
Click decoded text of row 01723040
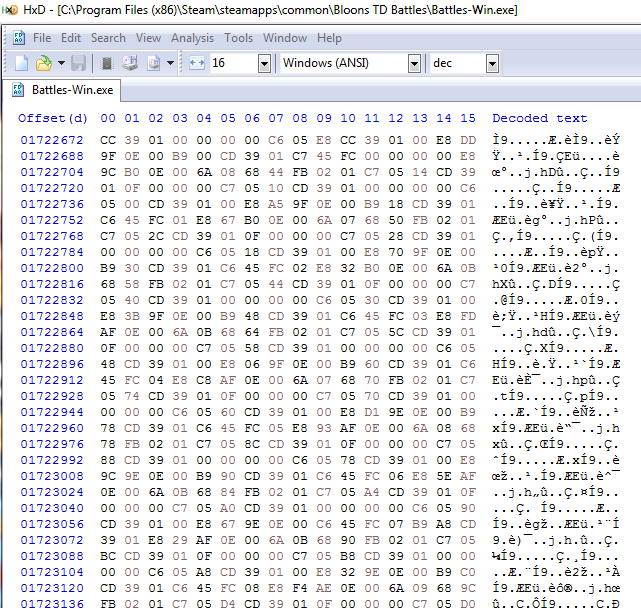(556, 508)
